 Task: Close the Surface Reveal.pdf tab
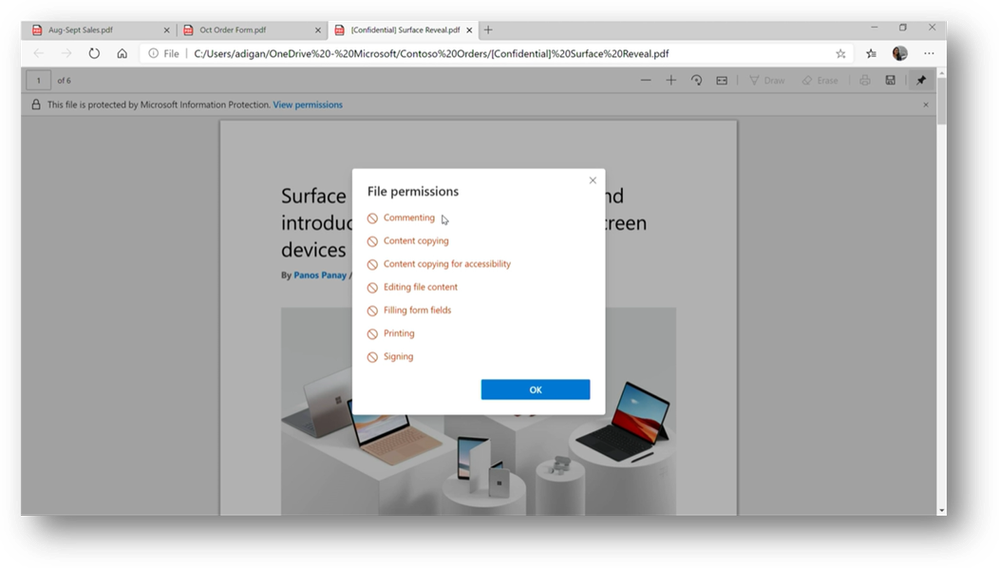point(469,30)
